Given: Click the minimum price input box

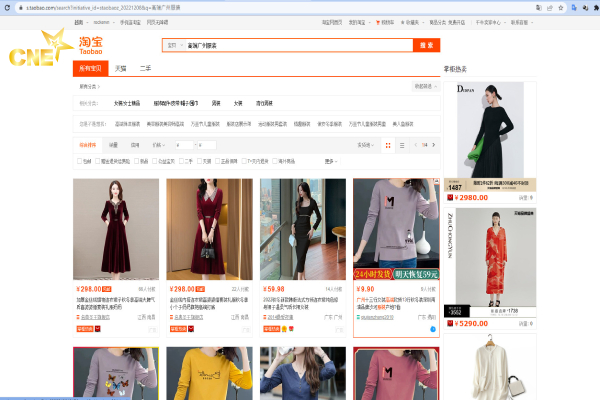Looking at the screenshot, I should (184, 145).
